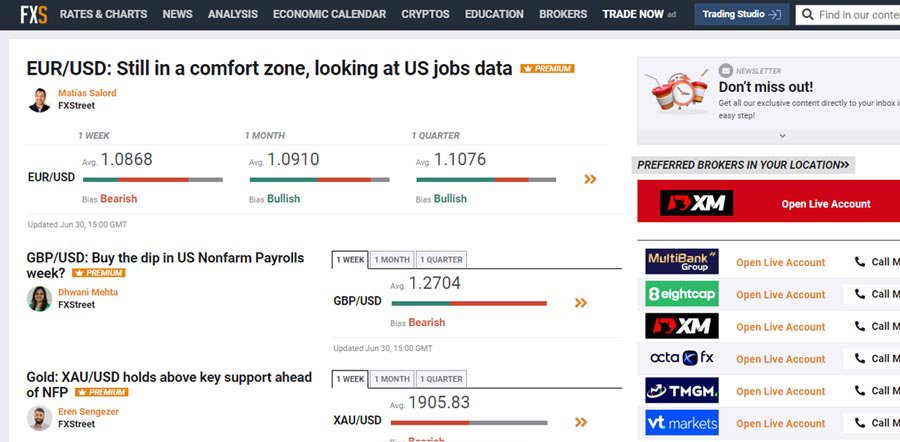This screenshot has height=442, width=900.
Task: Select the 1 Quarter tab for XAU/USD
Action: 441,379
